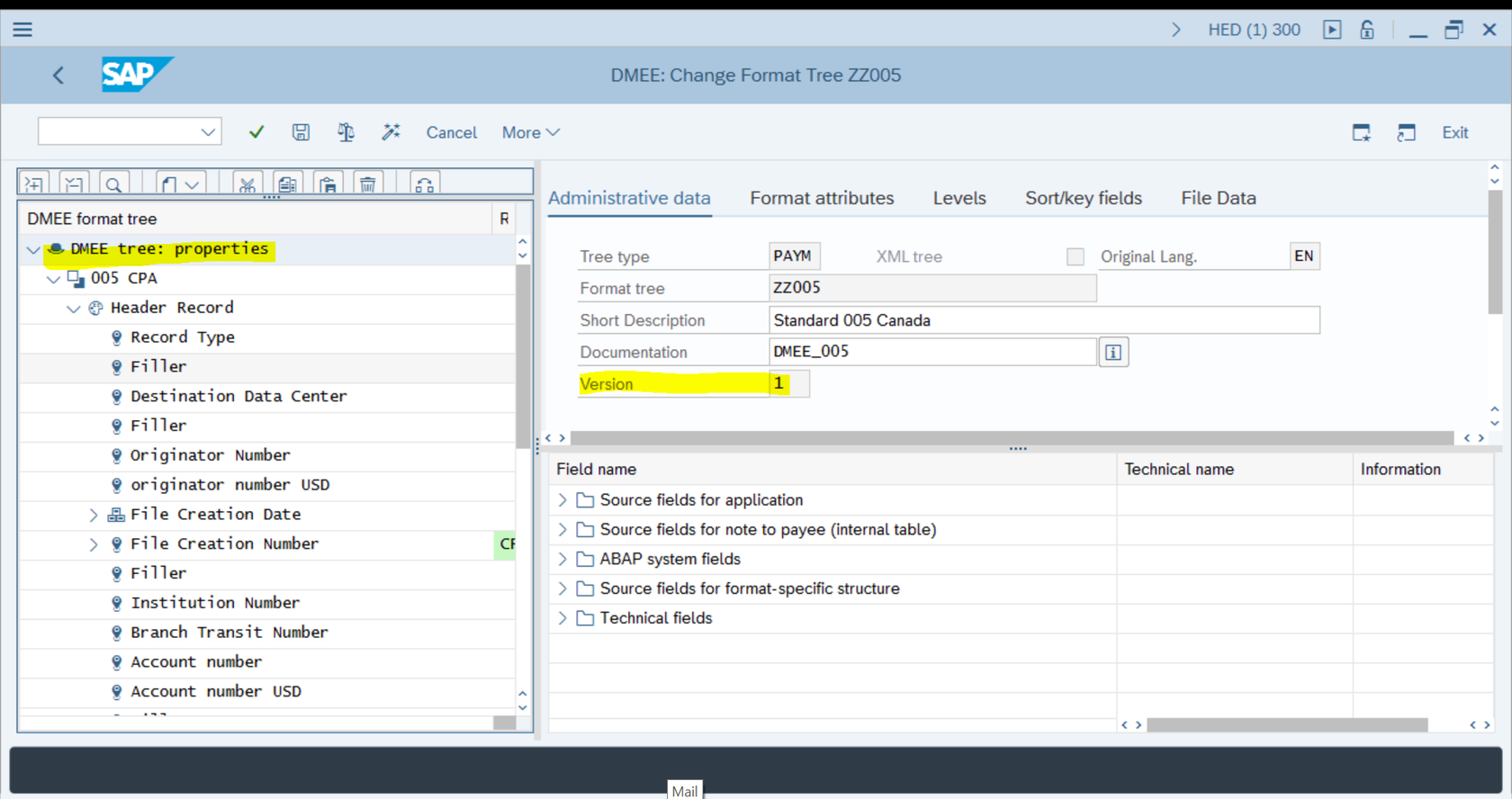
Task: Click the tree vertical scrollbar thumb
Action: pyautogui.click(x=523, y=357)
